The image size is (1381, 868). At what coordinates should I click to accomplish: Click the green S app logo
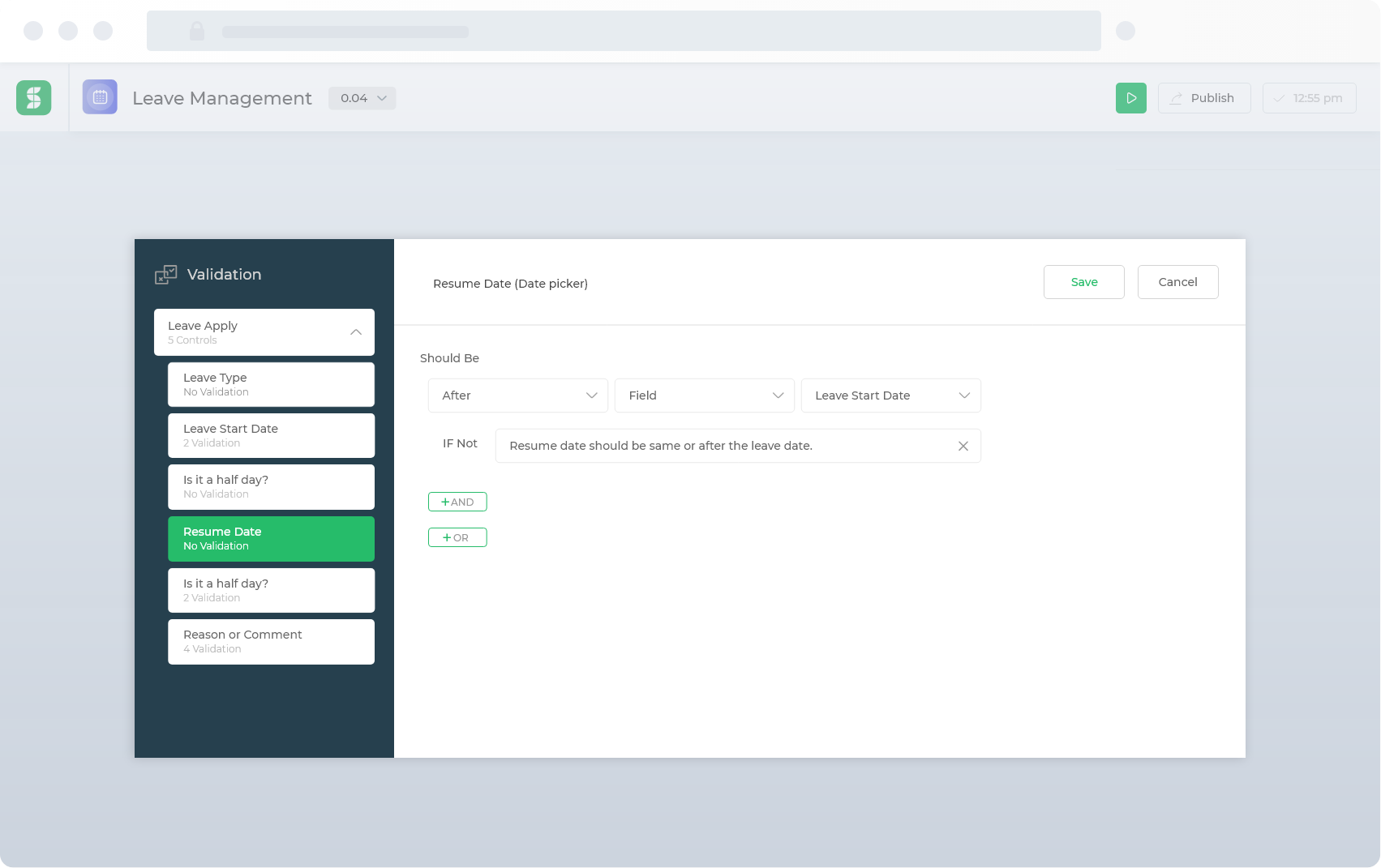pyautogui.click(x=34, y=98)
